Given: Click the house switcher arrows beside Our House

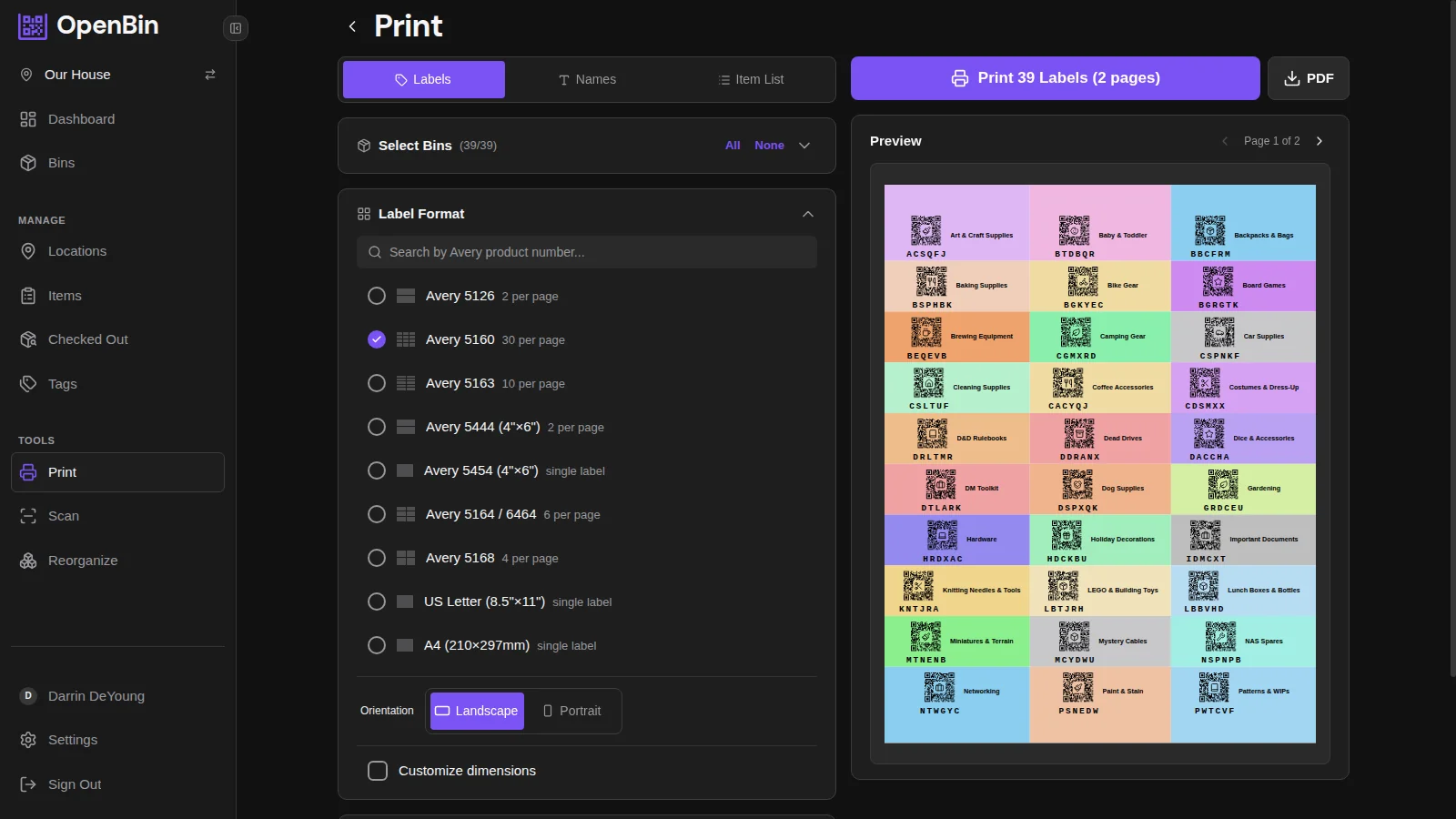Looking at the screenshot, I should point(210,75).
